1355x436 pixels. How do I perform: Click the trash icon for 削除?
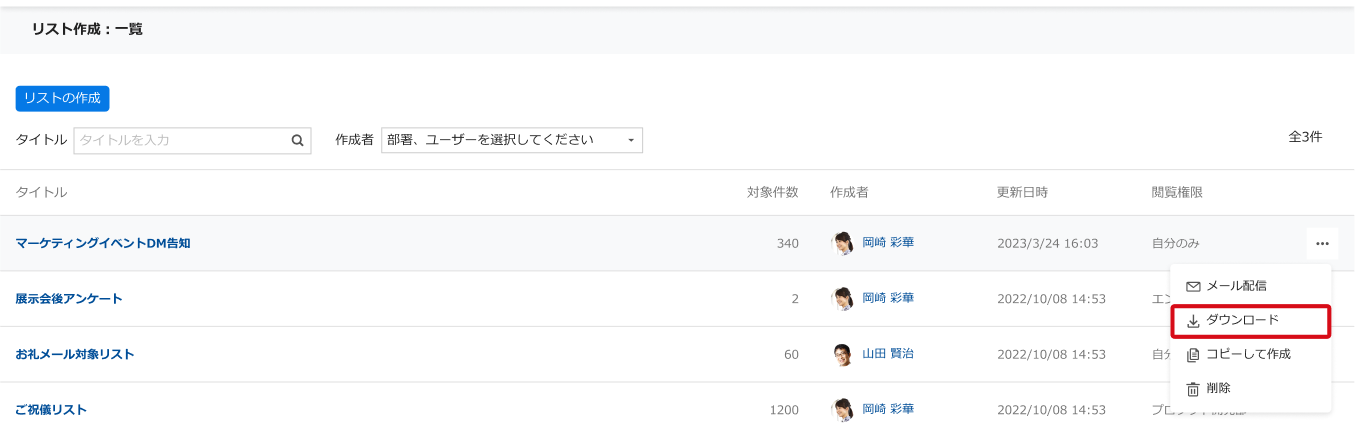[1192, 389]
